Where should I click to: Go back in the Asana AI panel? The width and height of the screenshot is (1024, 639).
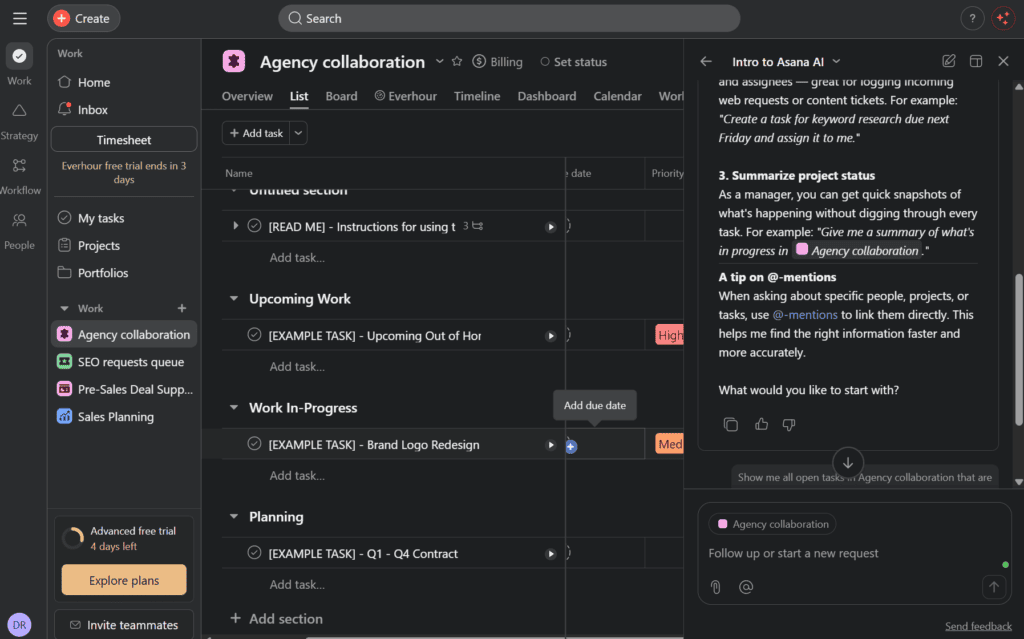706,61
